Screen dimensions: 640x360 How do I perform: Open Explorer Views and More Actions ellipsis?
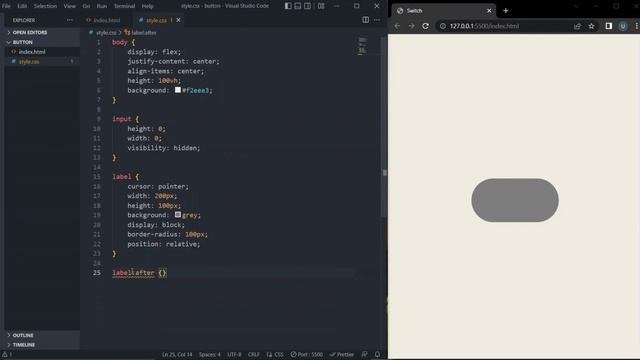tap(70, 20)
